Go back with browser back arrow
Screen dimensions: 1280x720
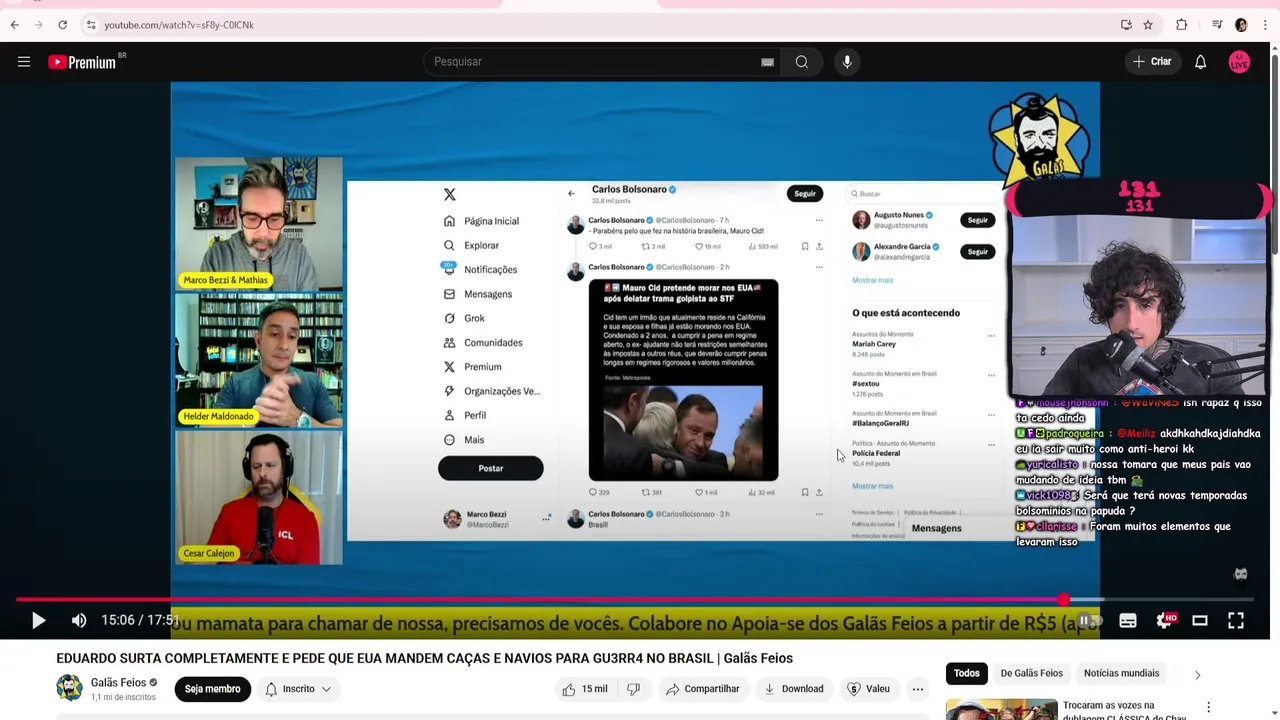tap(14, 25)
